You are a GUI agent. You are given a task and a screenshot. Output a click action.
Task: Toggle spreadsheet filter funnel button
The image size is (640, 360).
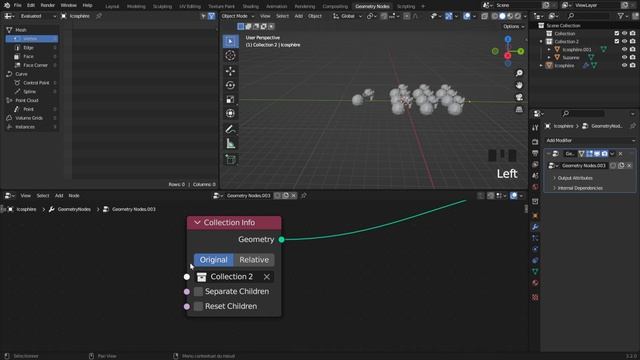(x=211, y=16)
